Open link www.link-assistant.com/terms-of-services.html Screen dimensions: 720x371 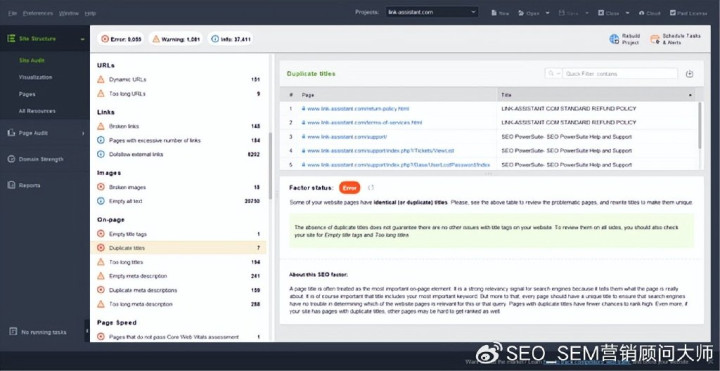tap(365, 123)
